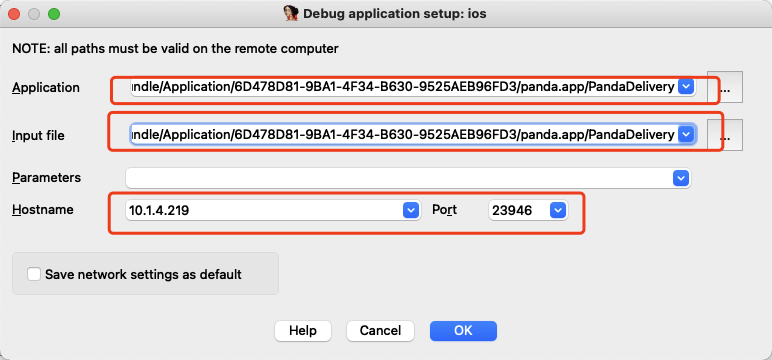Select the Hostname field showing 10.1.4.219
772x360 pixels.
(264, 210)
